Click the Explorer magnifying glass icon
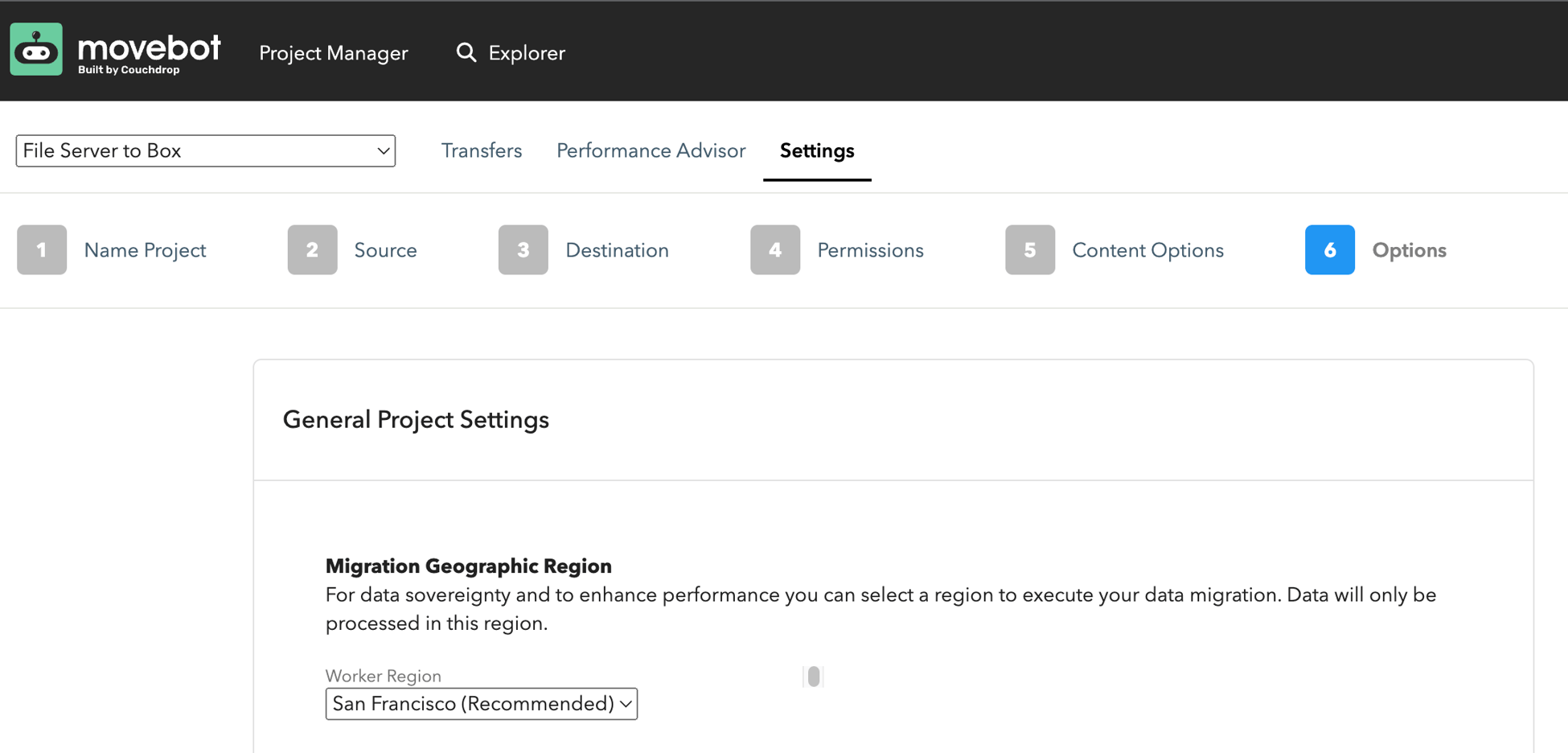This screenshot has width=1568, height=753. (x=466, y=52)
